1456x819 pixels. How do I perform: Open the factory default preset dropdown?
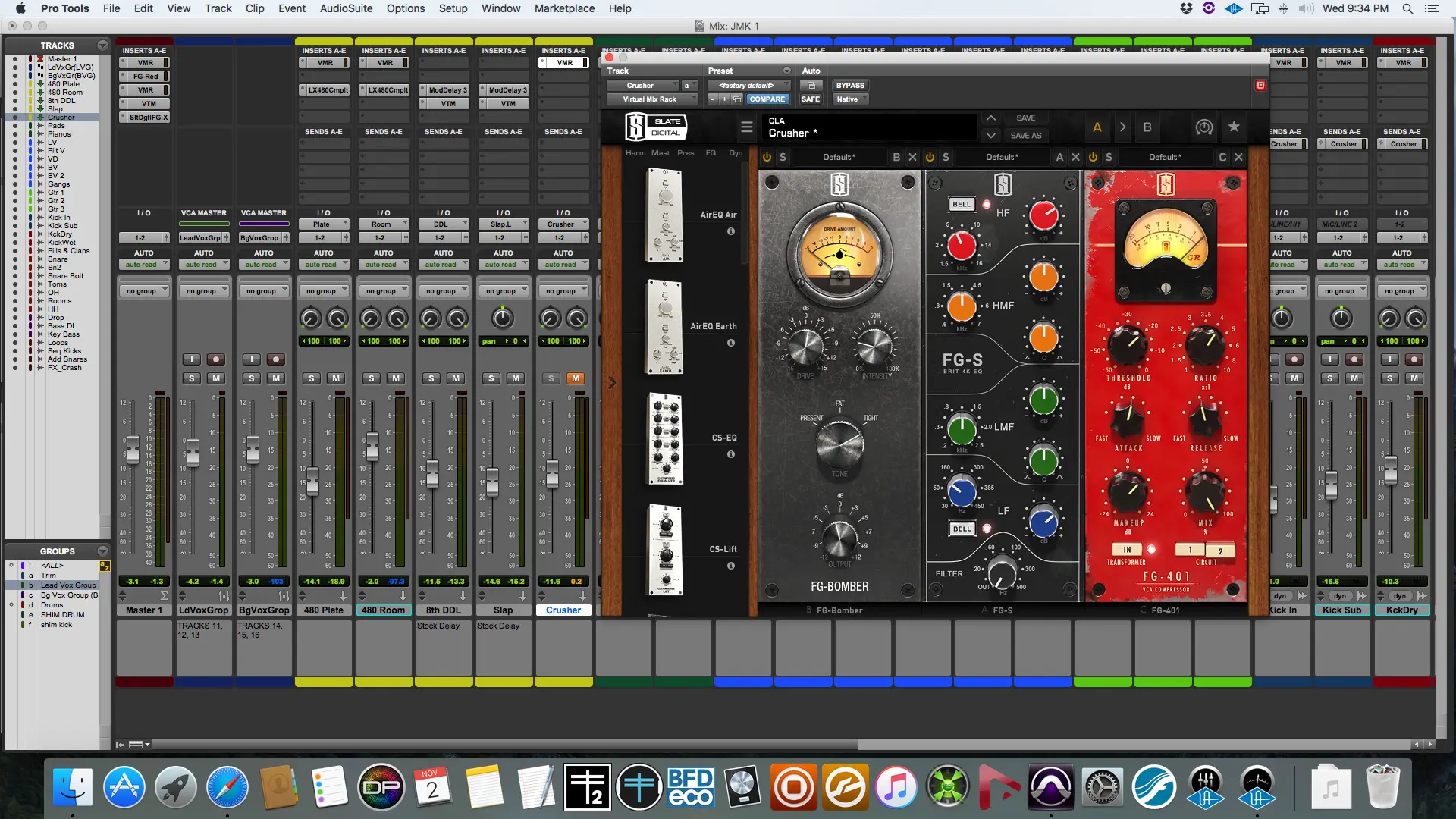click(x=750, y=86)
